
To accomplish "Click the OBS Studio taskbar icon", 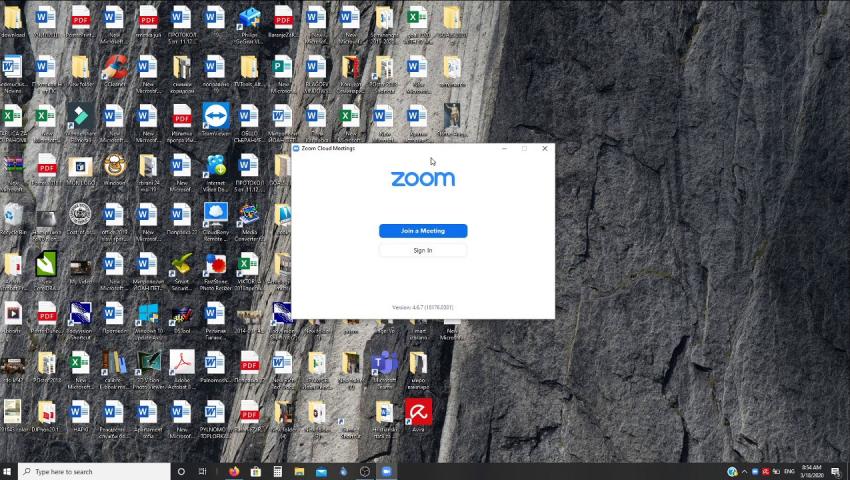I will 365,471.
